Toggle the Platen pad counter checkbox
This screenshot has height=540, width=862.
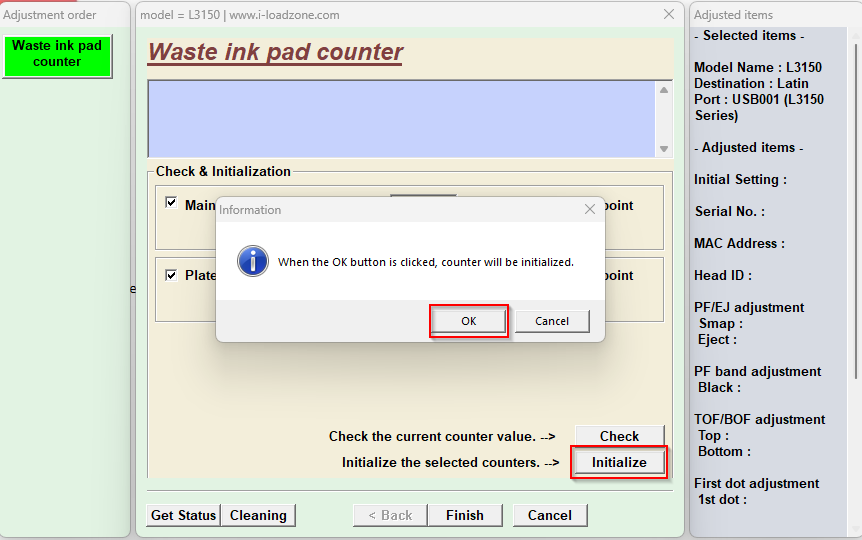click(x=171, y=275)
